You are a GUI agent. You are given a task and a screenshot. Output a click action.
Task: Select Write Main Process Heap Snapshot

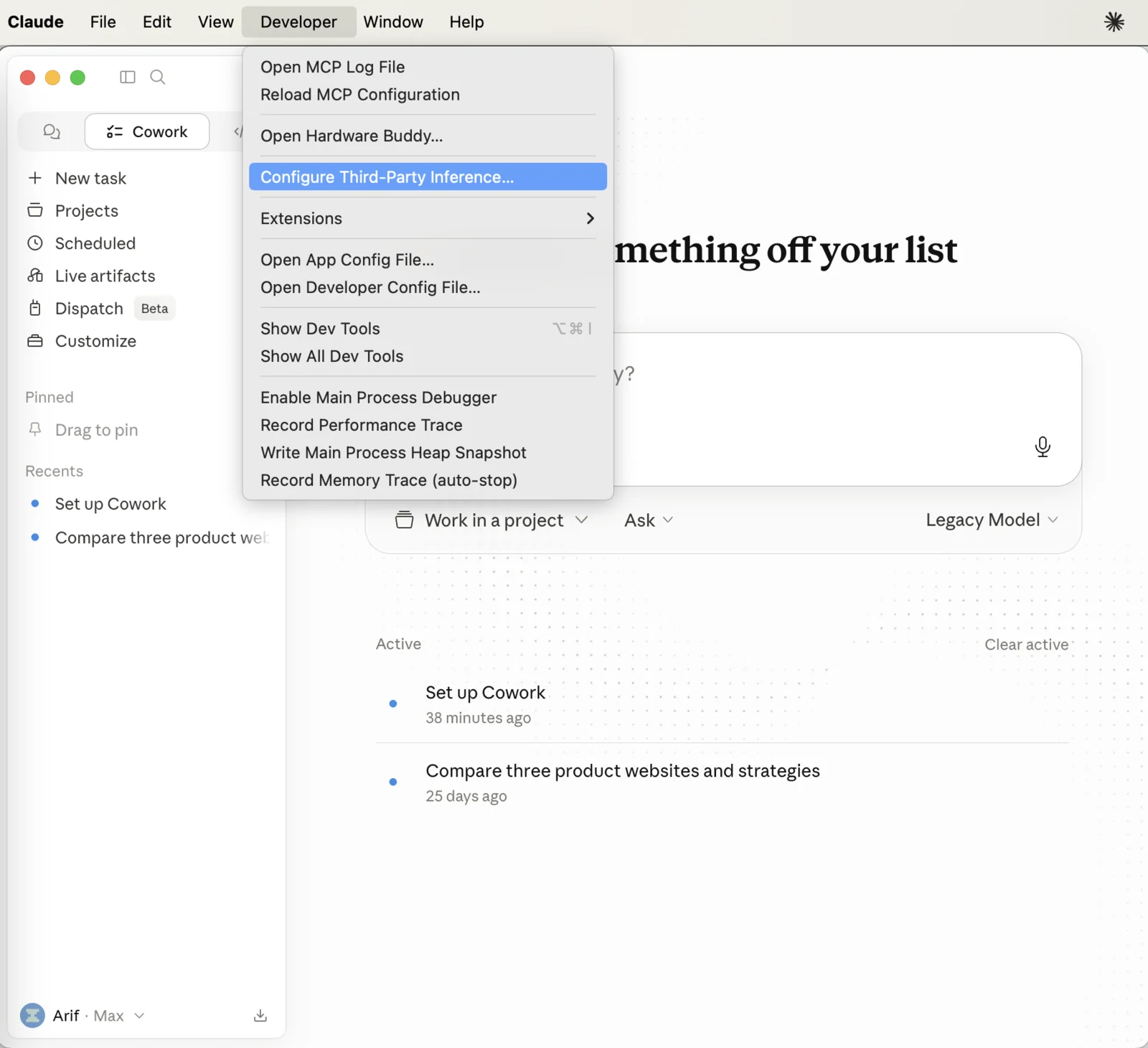[428, 452]
